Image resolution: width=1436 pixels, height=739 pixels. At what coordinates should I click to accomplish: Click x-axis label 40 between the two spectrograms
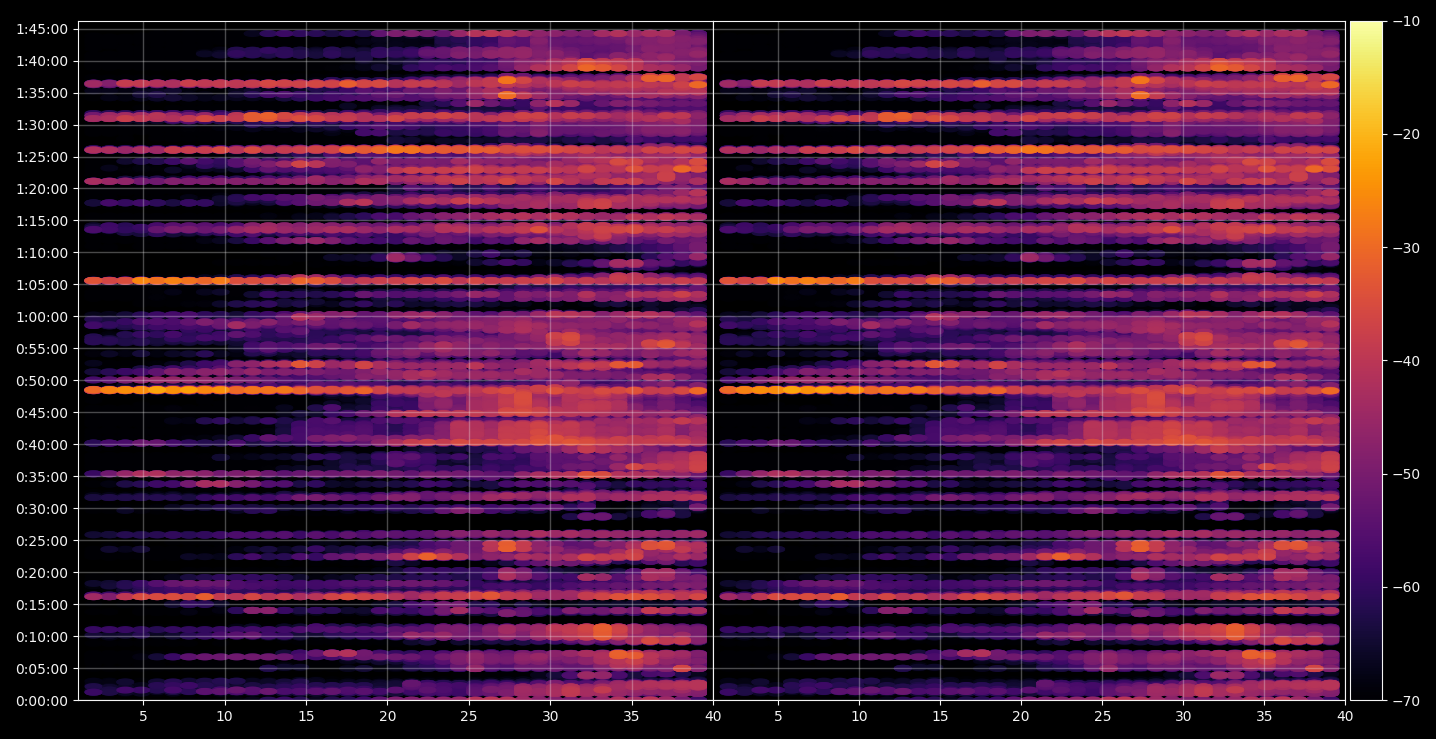pyautogui.click(x=713, y=716)
